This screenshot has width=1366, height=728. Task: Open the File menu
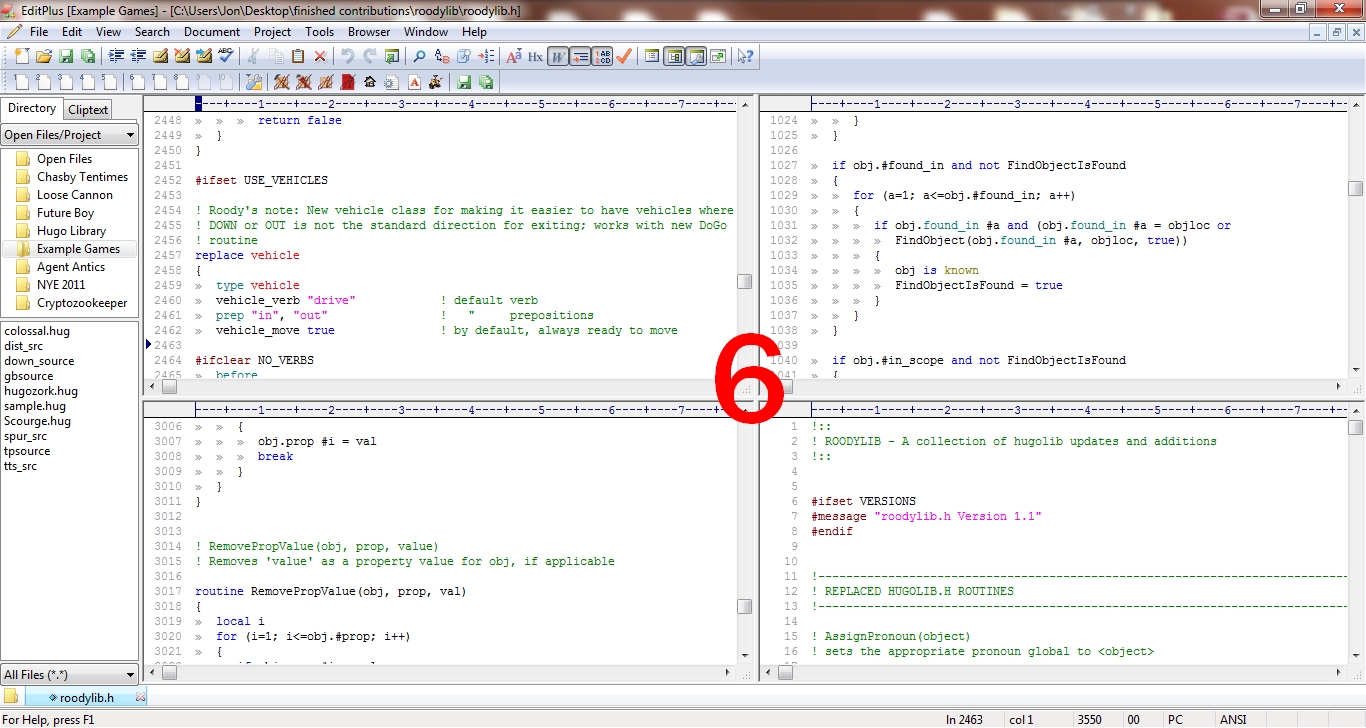(x=39, y=32)
